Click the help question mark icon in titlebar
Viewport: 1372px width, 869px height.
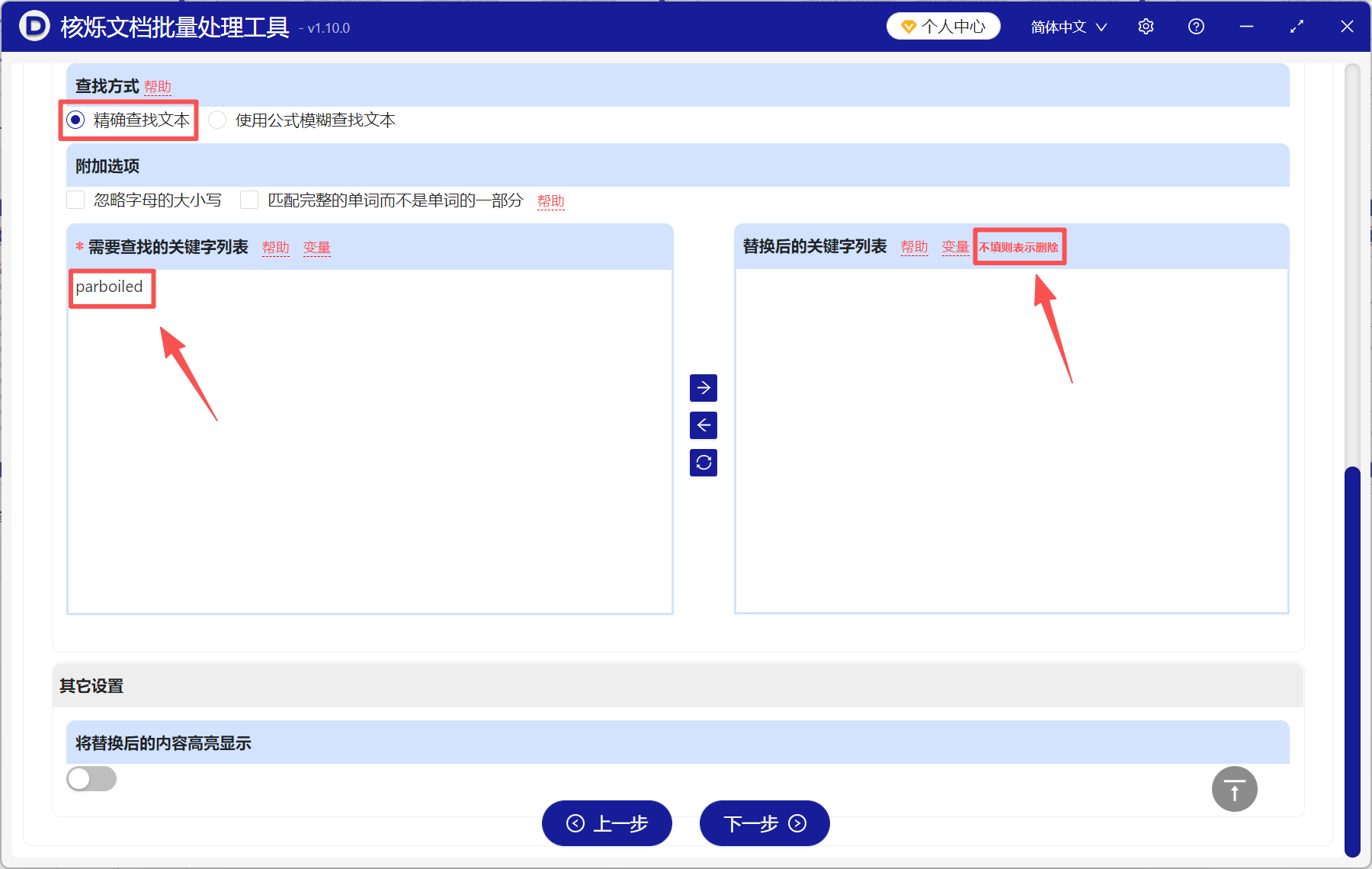click(1196, 26)
